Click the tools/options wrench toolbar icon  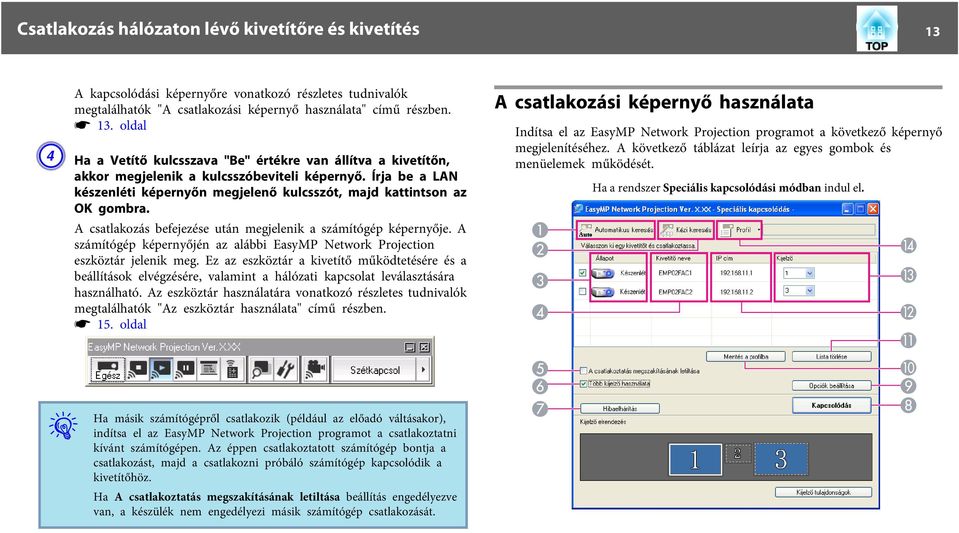pyautogui.click(x=286, y=369)
